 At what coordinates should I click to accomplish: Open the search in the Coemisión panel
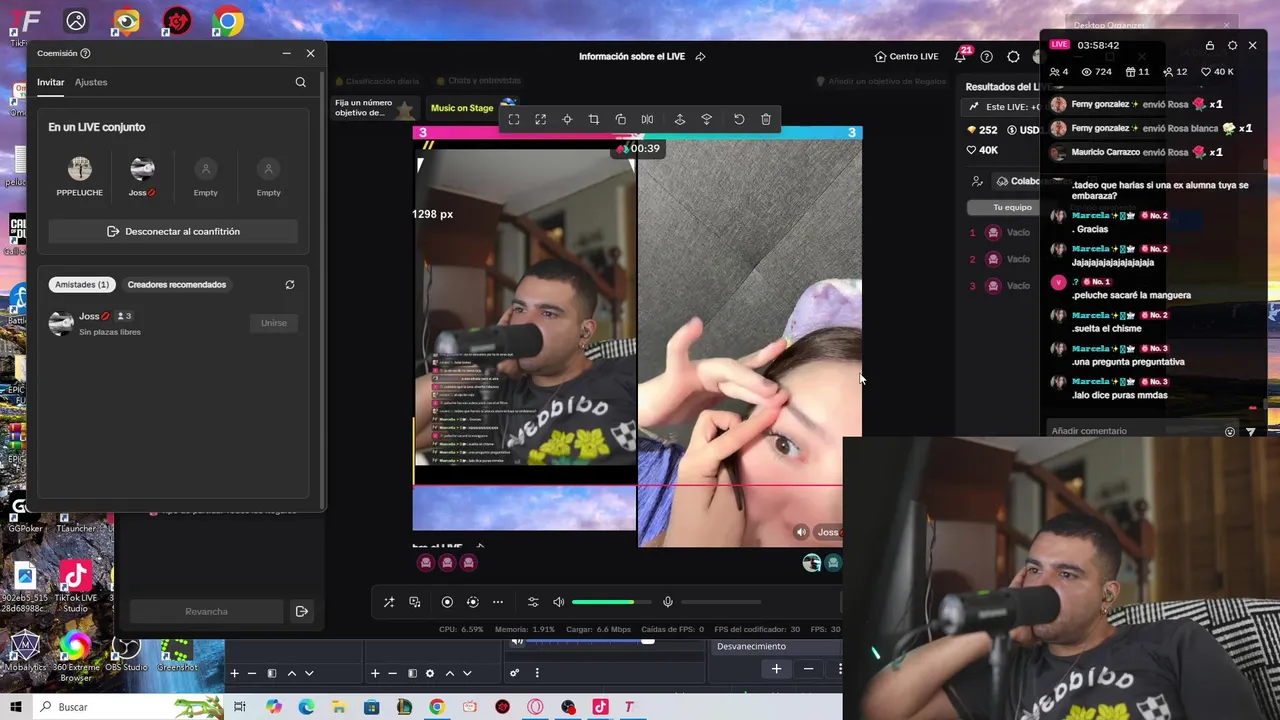click(x=300, y=82)
